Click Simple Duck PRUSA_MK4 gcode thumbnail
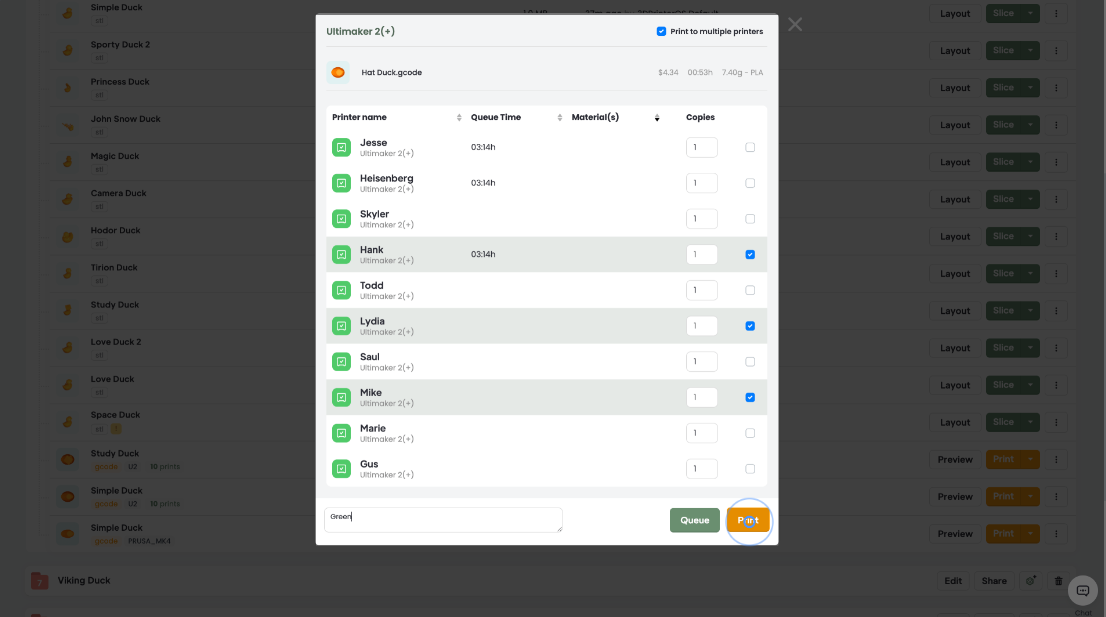This screenshot has width=1106, height=617. tap(68, 534)
